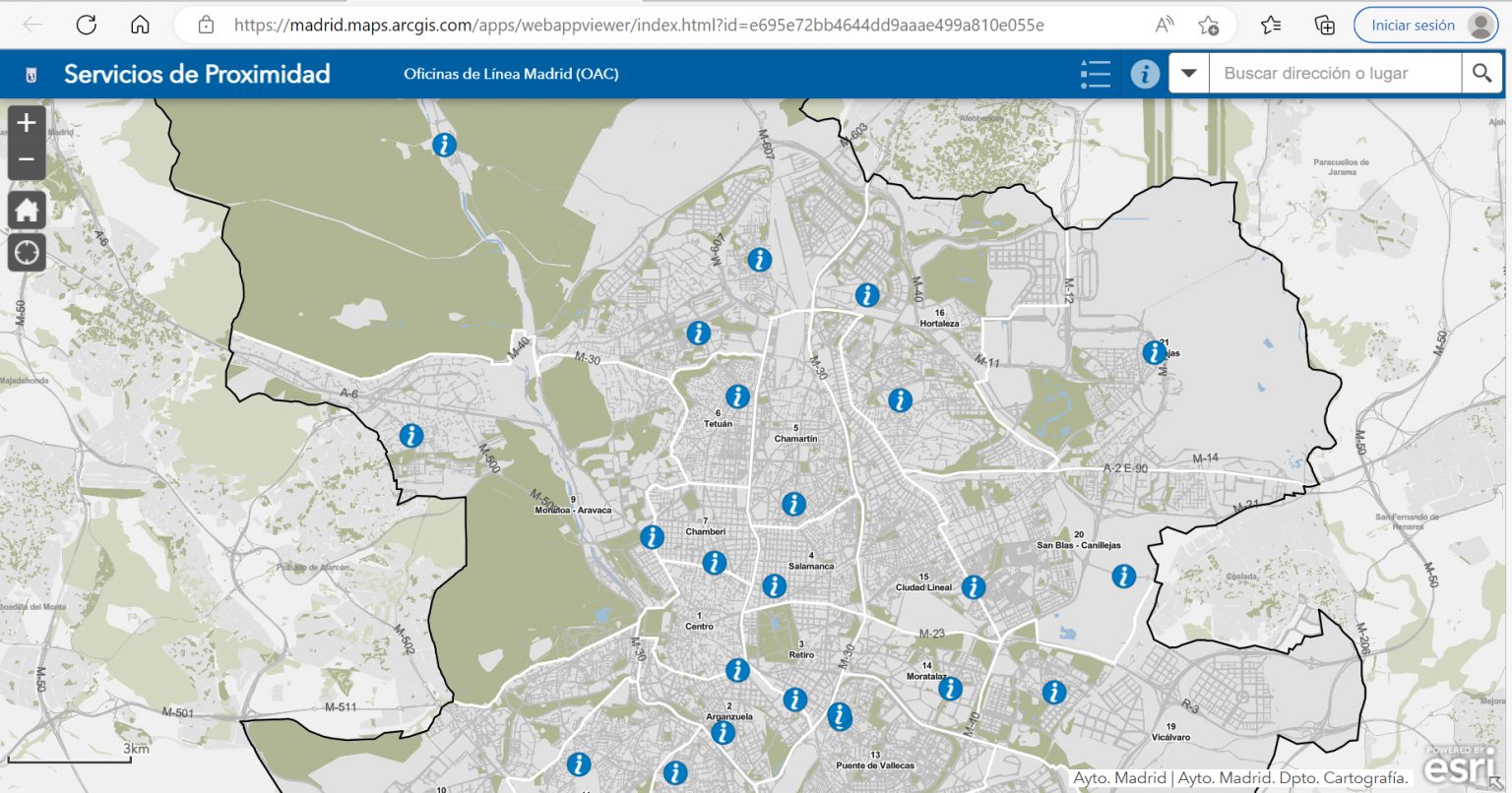Click the Servicios de Proximidad title
This screenshot has width=1512, height=793.
tap(197, 74)
